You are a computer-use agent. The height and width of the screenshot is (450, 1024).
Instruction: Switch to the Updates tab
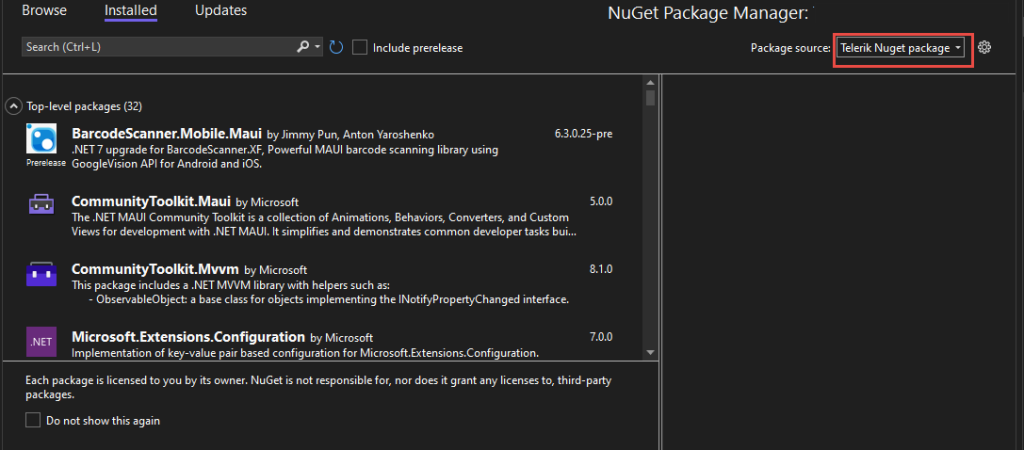pos(221,11)
